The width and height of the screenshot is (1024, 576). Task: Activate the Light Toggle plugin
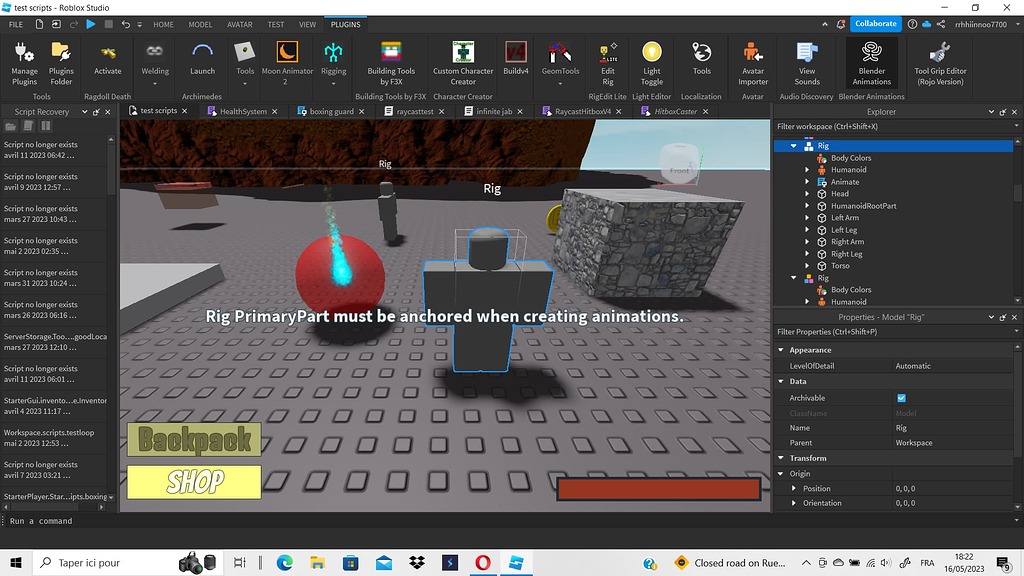(651, 62)
